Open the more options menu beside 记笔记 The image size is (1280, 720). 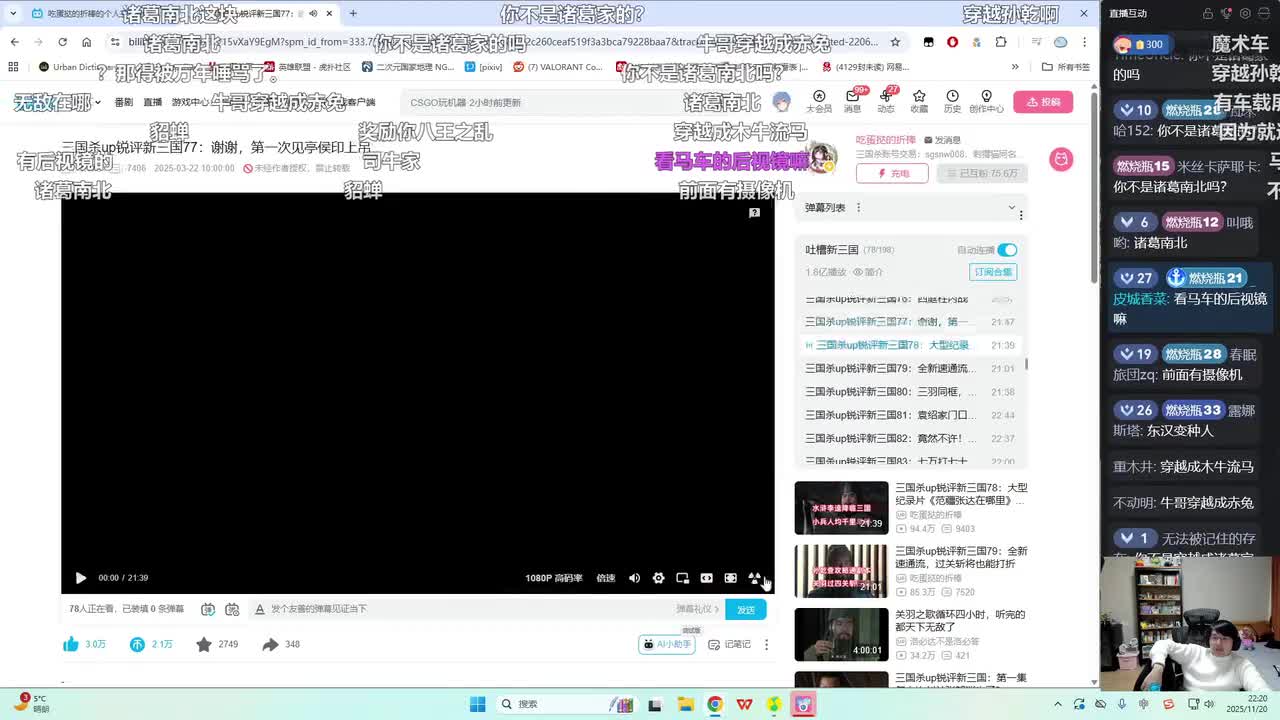pos(767,644)
